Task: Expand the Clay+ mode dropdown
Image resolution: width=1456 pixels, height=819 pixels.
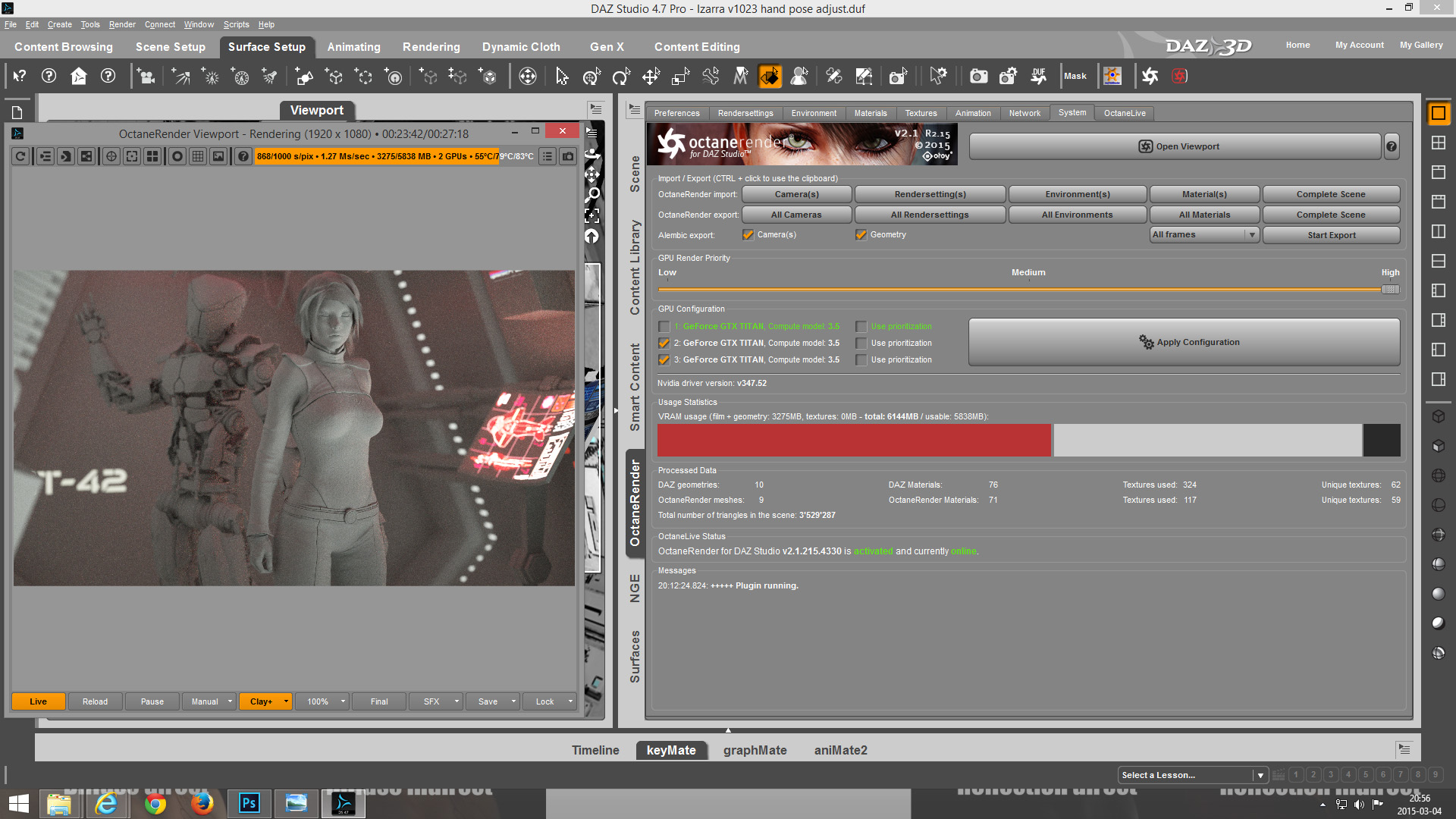Action: [286, 701]
